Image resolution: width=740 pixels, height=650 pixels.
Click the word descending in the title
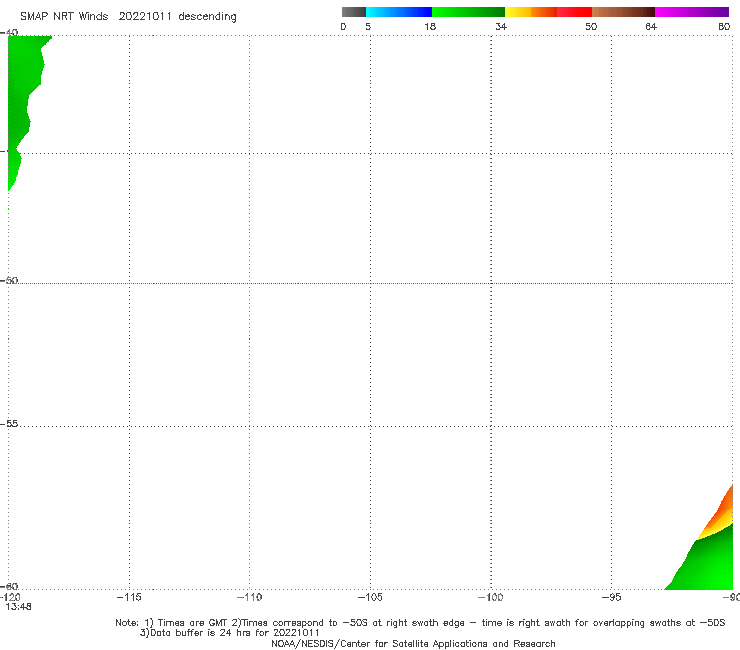(207, 17)
